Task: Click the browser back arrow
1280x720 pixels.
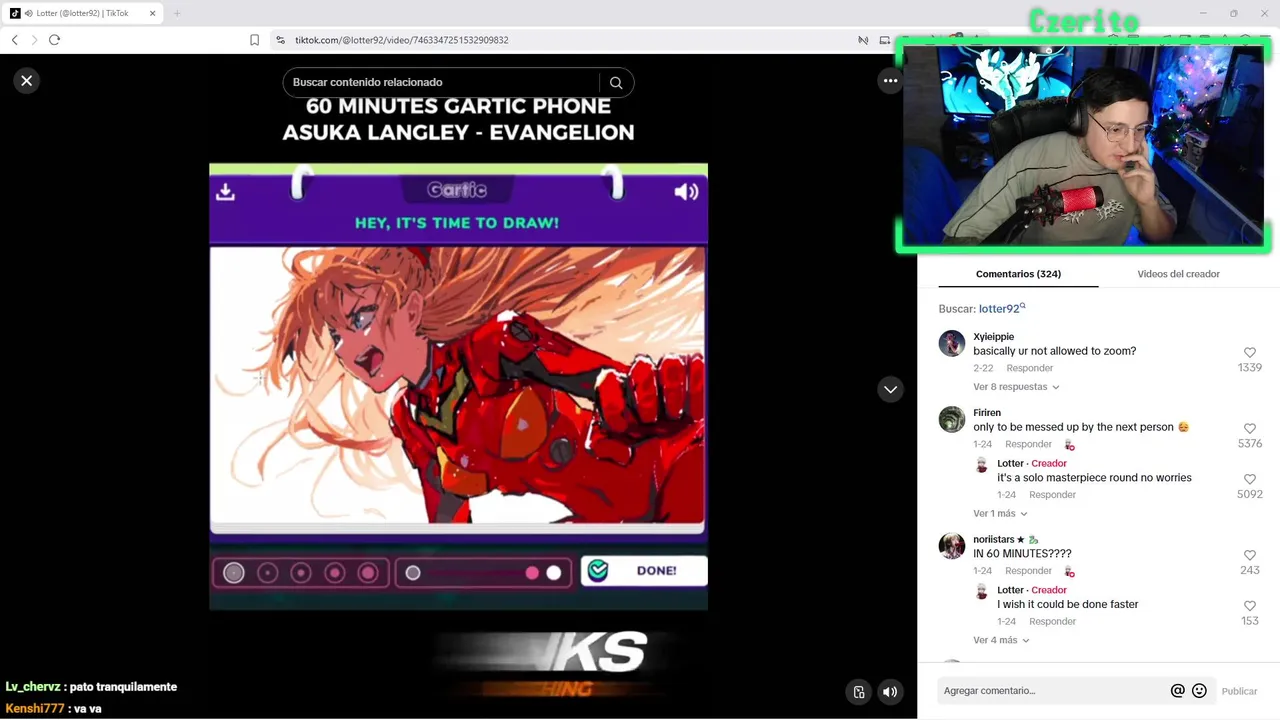Action: (14, 40)
